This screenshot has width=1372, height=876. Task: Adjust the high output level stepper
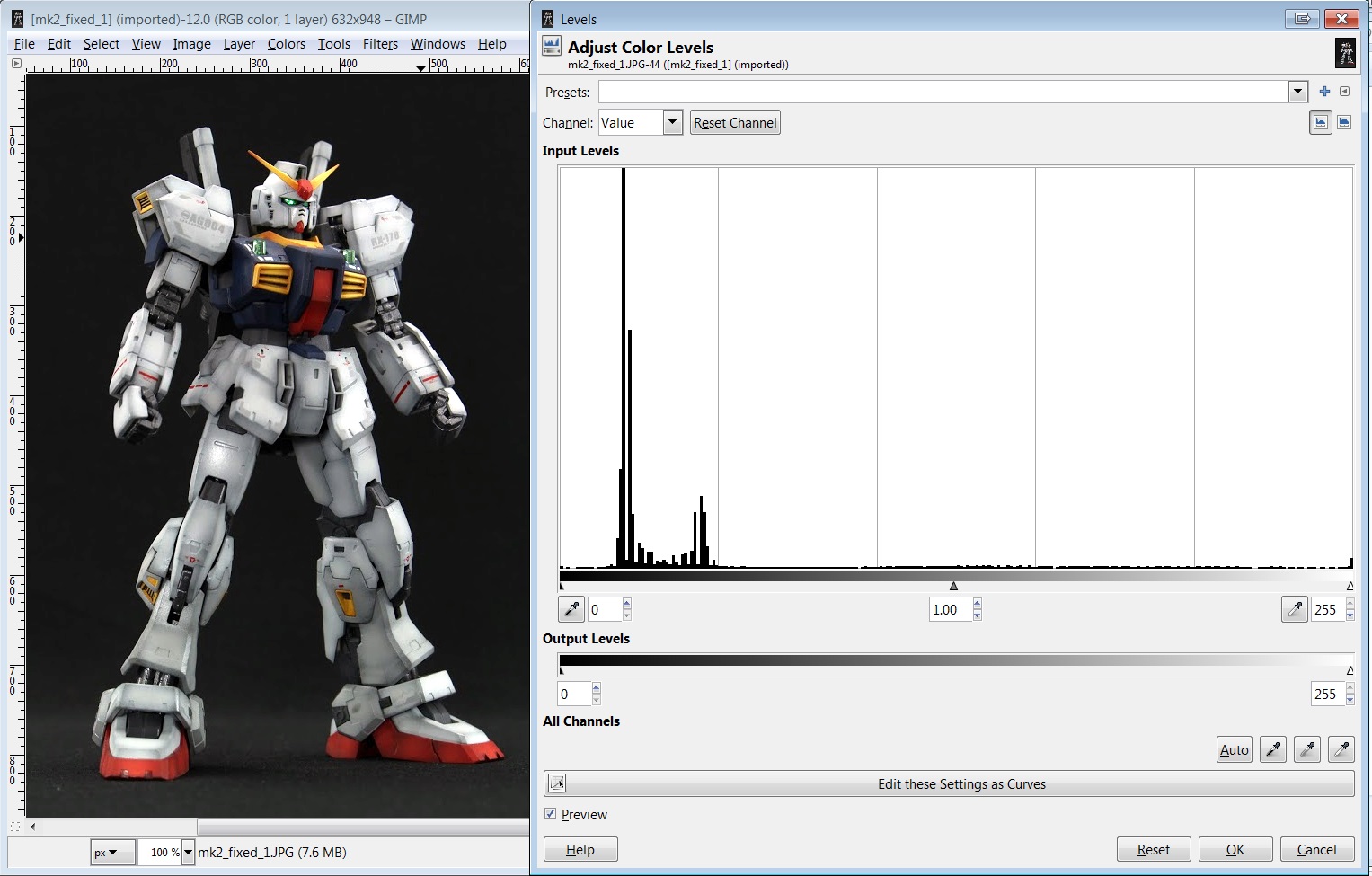click(x=1350, y=694)
